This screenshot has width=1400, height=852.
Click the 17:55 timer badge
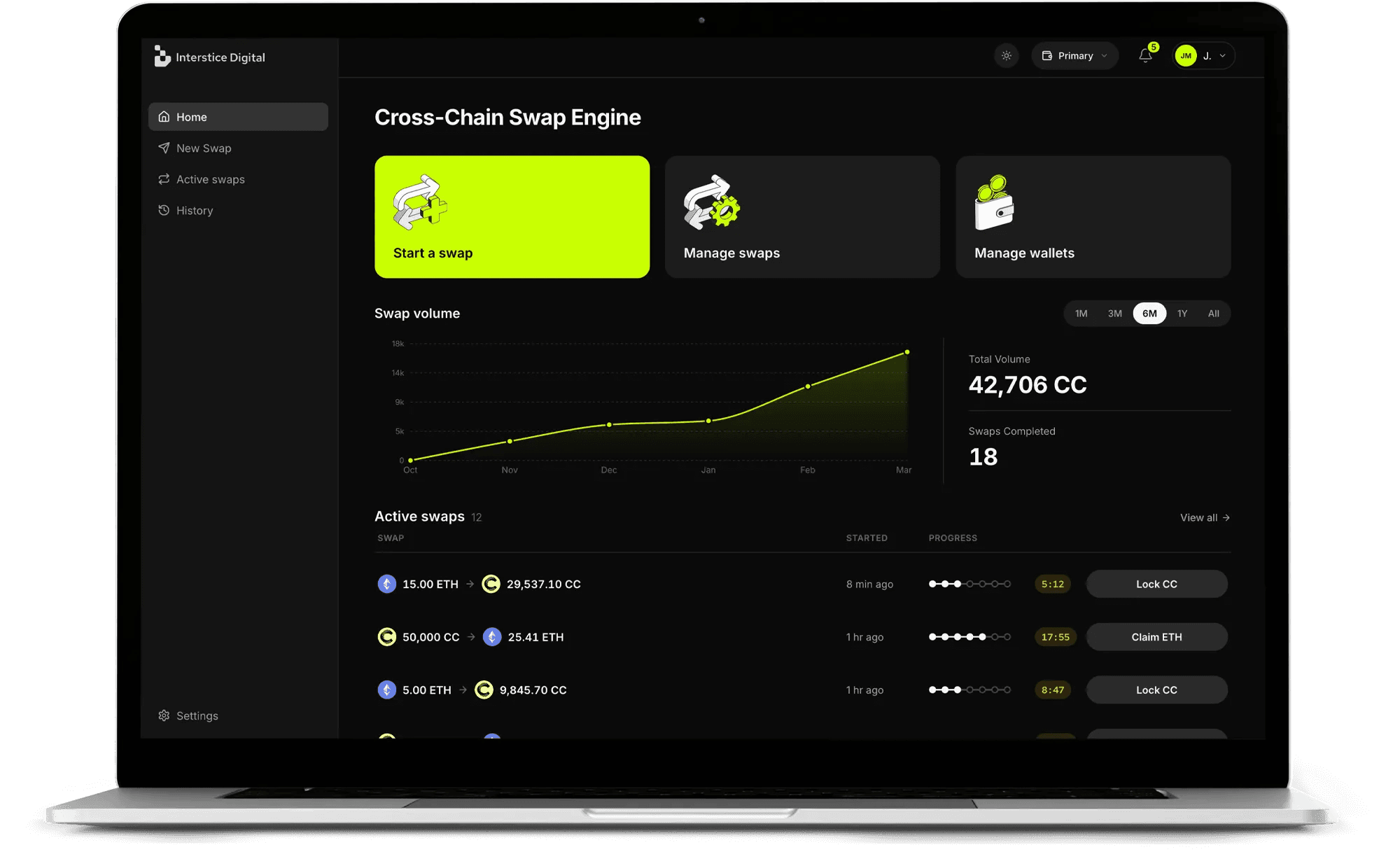click(1056, 637)
